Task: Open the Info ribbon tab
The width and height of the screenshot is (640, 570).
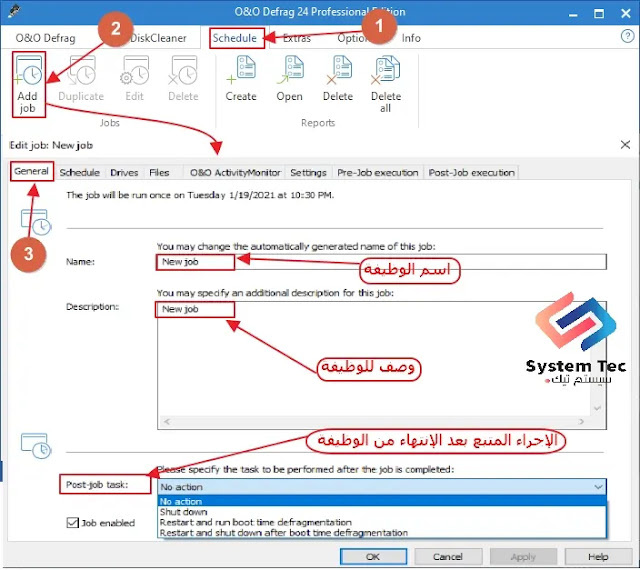Action: (411, 38)
